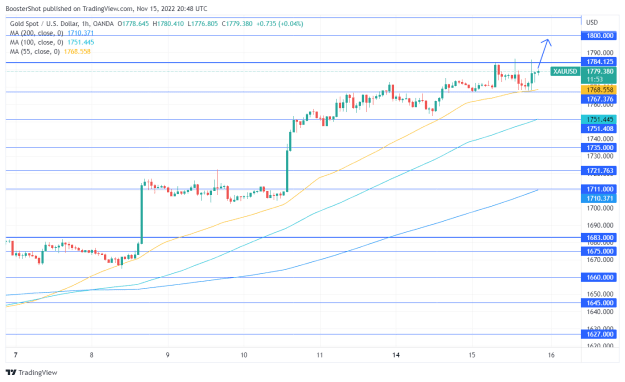Click the TradingView logo icon at bottom
Screen dimensions: 625x382
[x=11, y=372]
